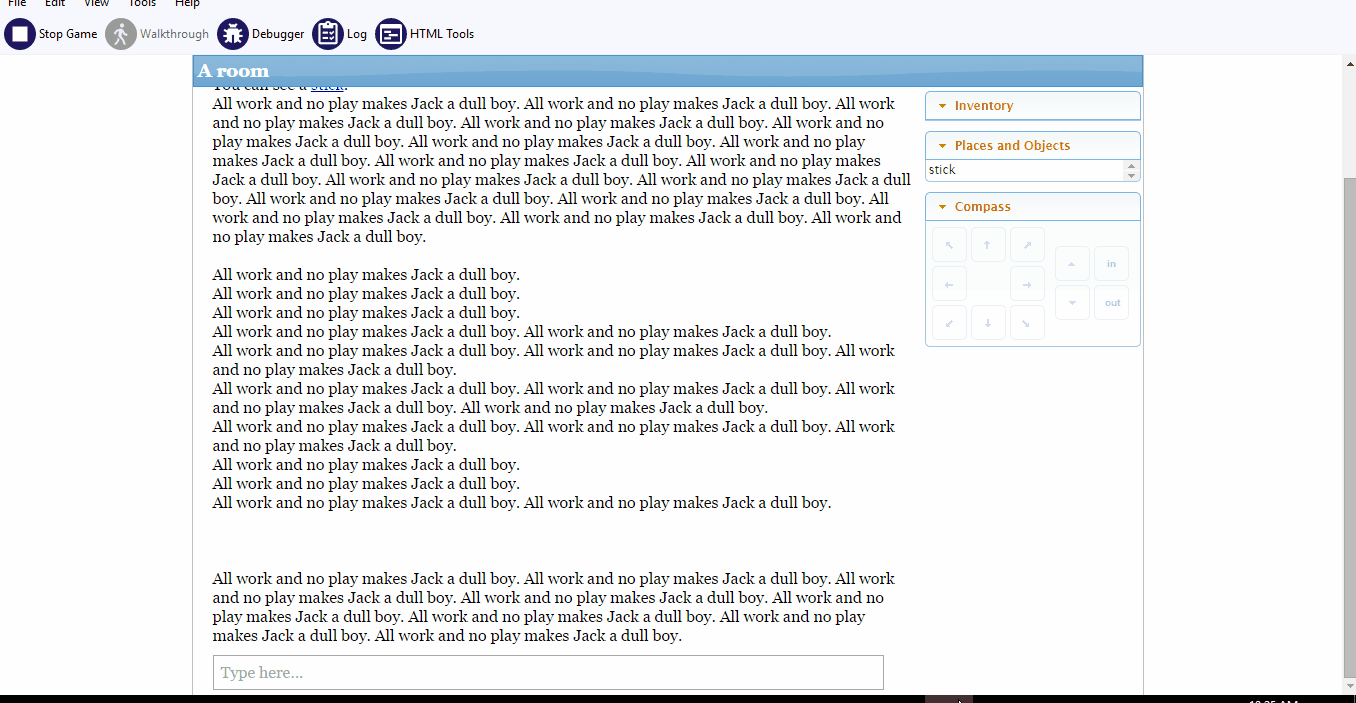The width and height of the screenshot is (1356, 703).
Task: Open the File menu
Action: click(x=17, y=3)
